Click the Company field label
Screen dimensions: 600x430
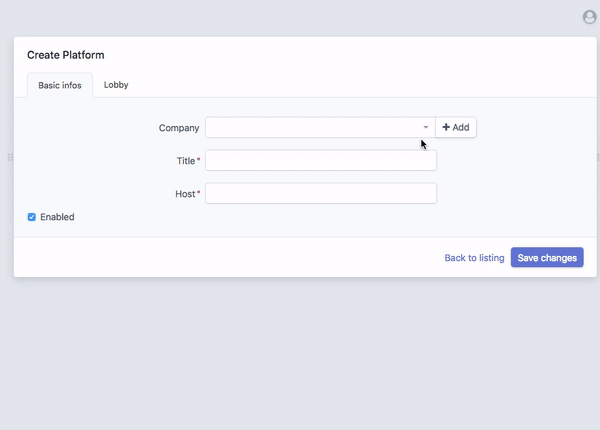(179, 128)
